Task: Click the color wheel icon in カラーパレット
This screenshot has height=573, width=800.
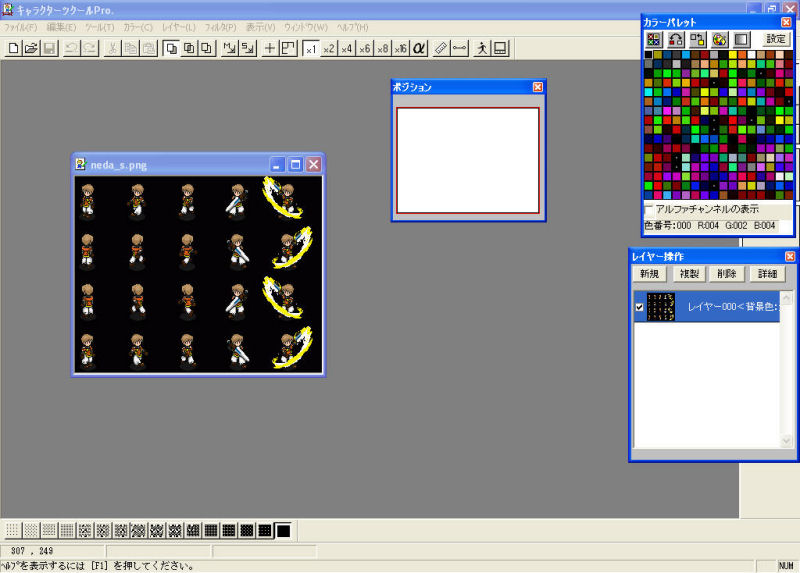Action: 719,39
